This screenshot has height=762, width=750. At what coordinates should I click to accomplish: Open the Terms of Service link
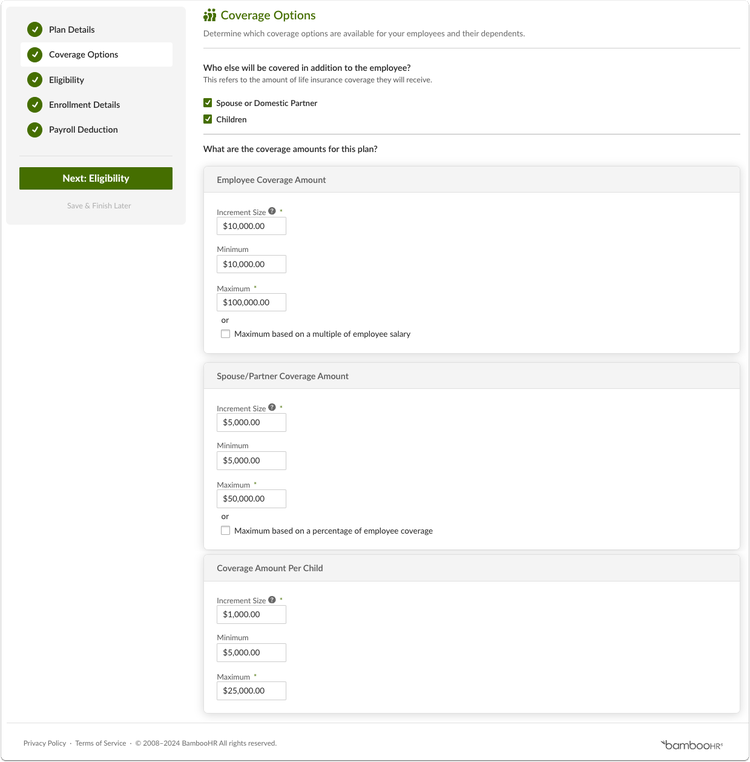point(101,743)
